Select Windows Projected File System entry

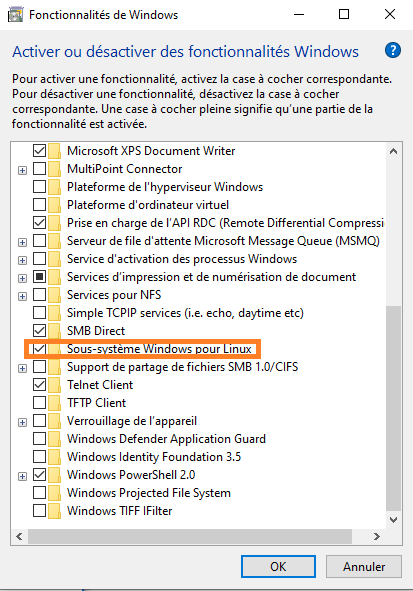[149, 493]
